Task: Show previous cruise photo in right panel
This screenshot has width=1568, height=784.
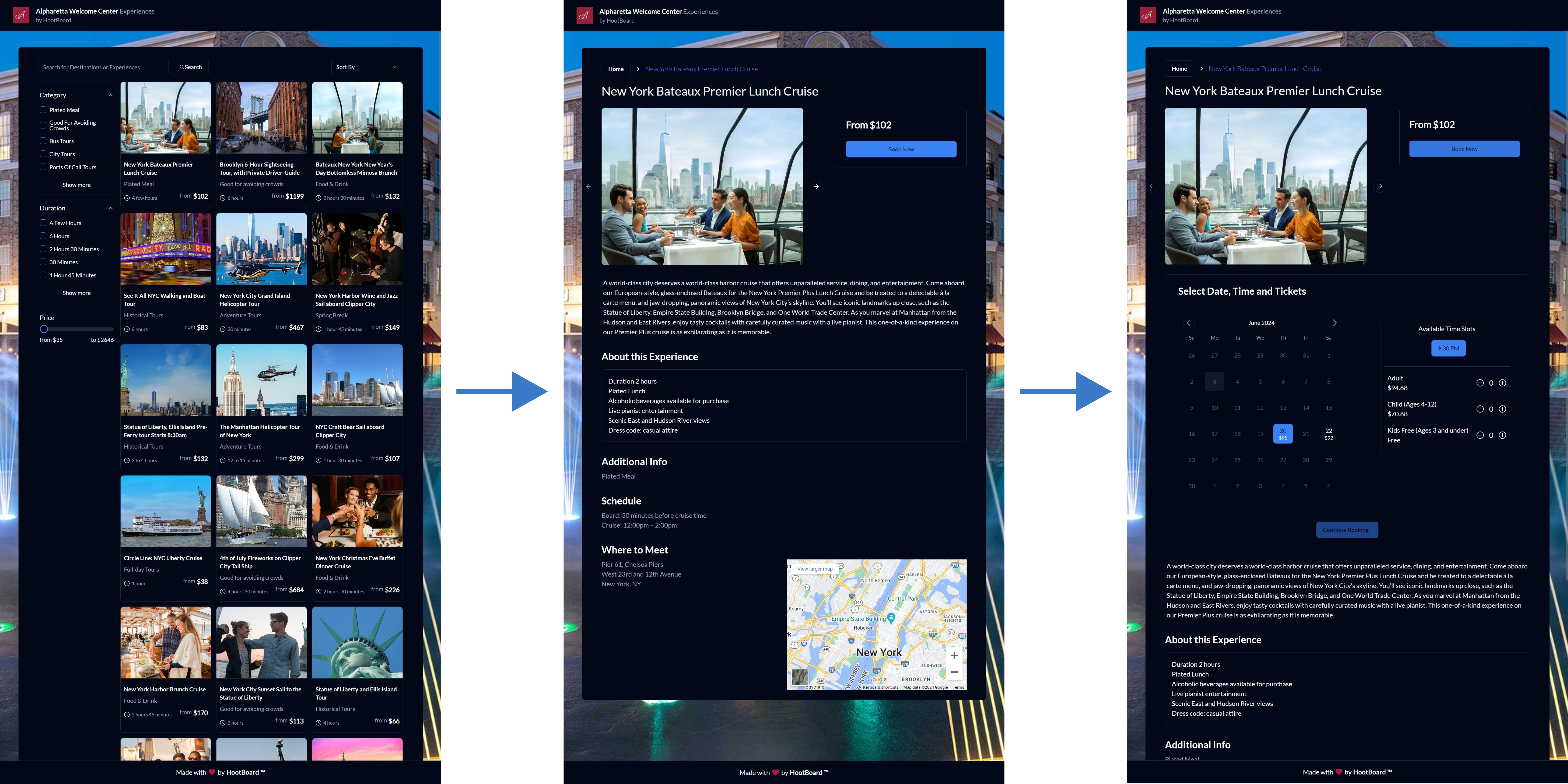Action: [1152, 186]
